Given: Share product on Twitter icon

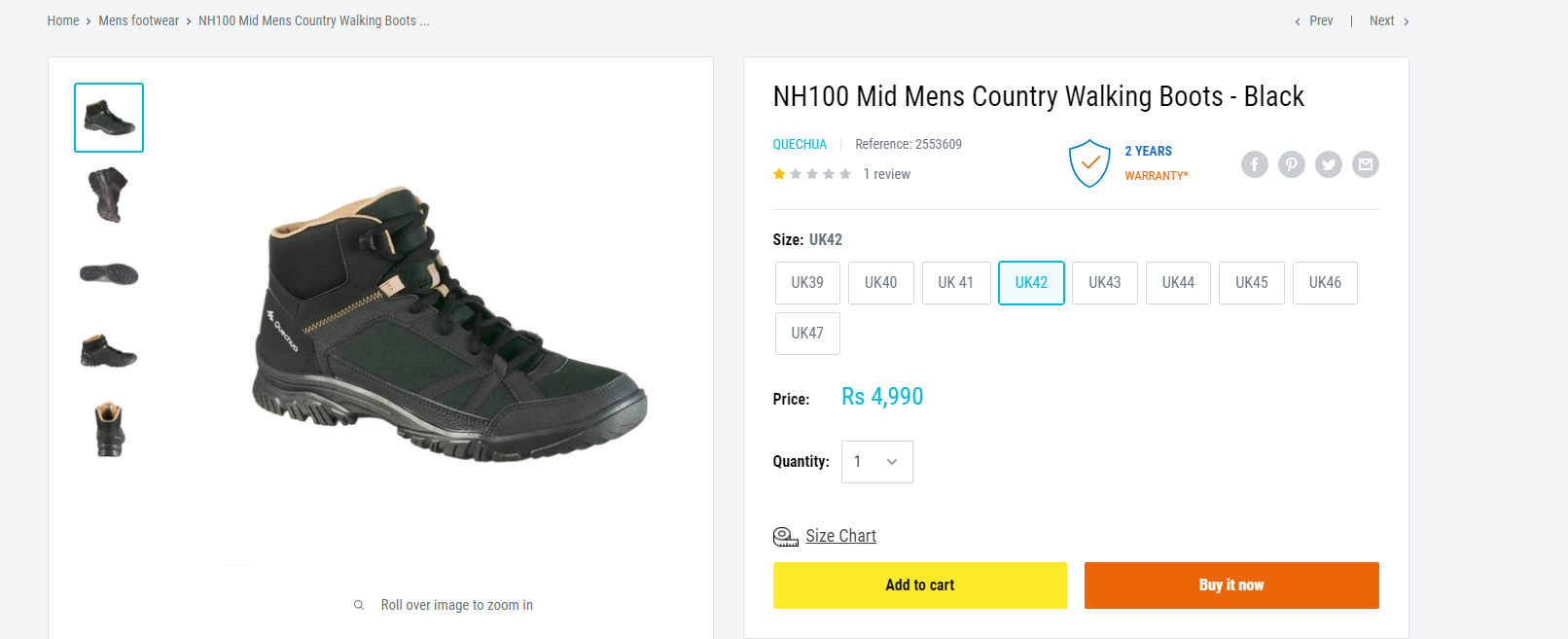Looking at the screenshot, I should tap(1328, 164).
